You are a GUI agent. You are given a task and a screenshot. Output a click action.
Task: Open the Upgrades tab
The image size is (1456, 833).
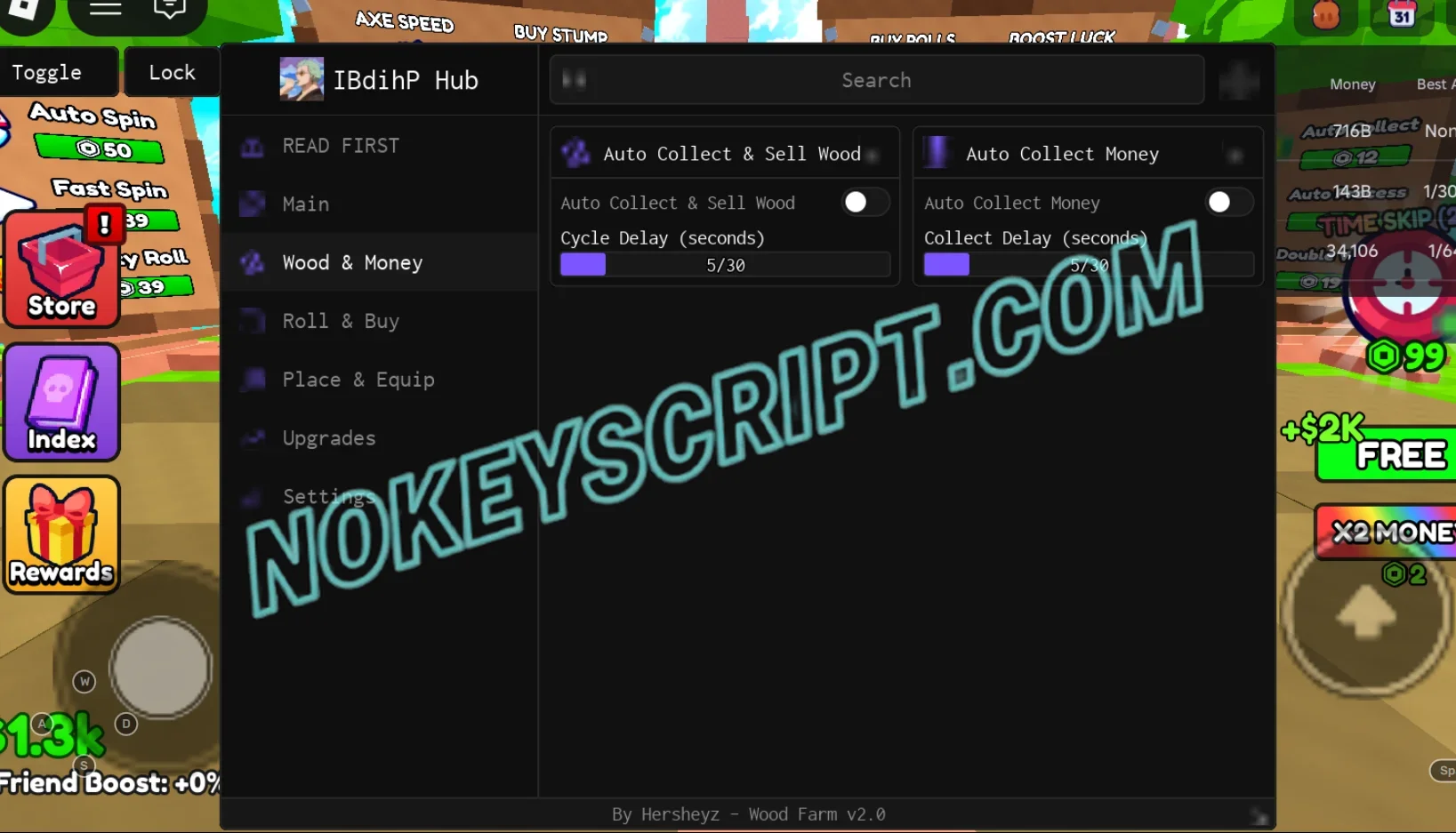(379, 438)
